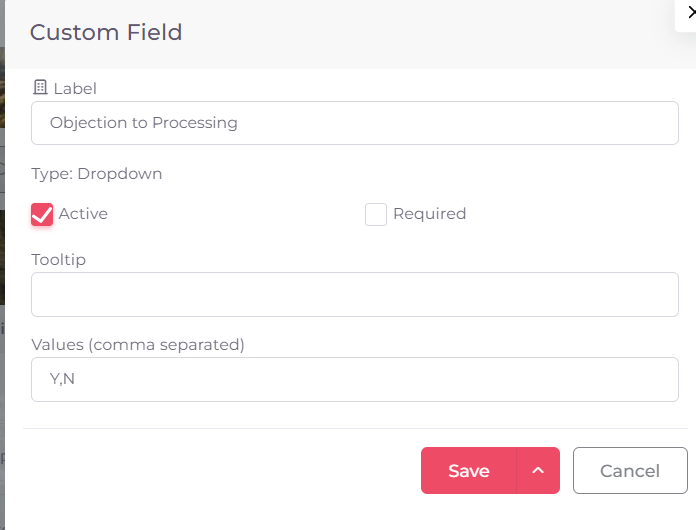Click the building icon beside Label

pyautogui.click(x=40, y=87)
